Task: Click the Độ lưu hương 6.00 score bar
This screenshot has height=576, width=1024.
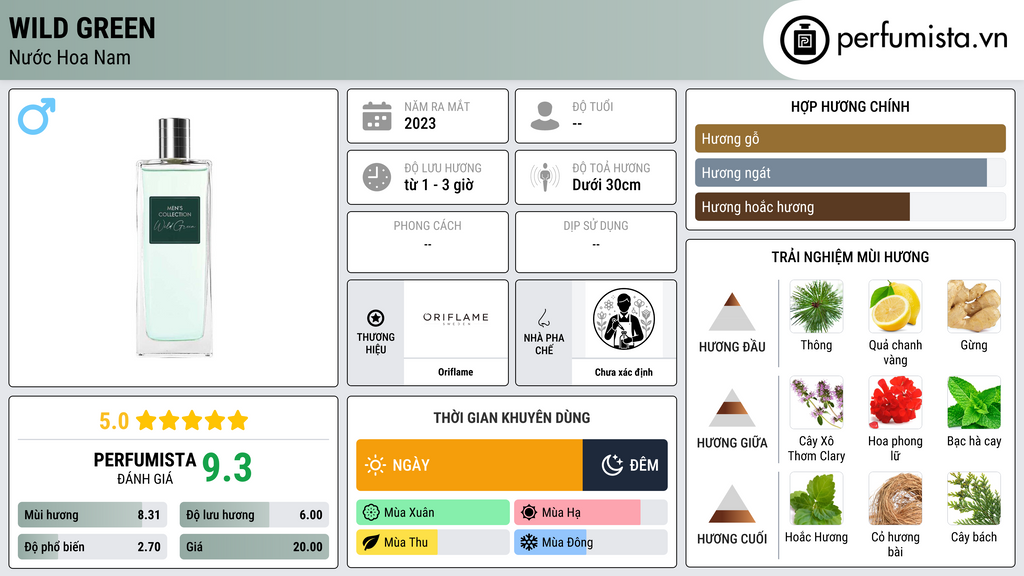Action: (254, 515)
